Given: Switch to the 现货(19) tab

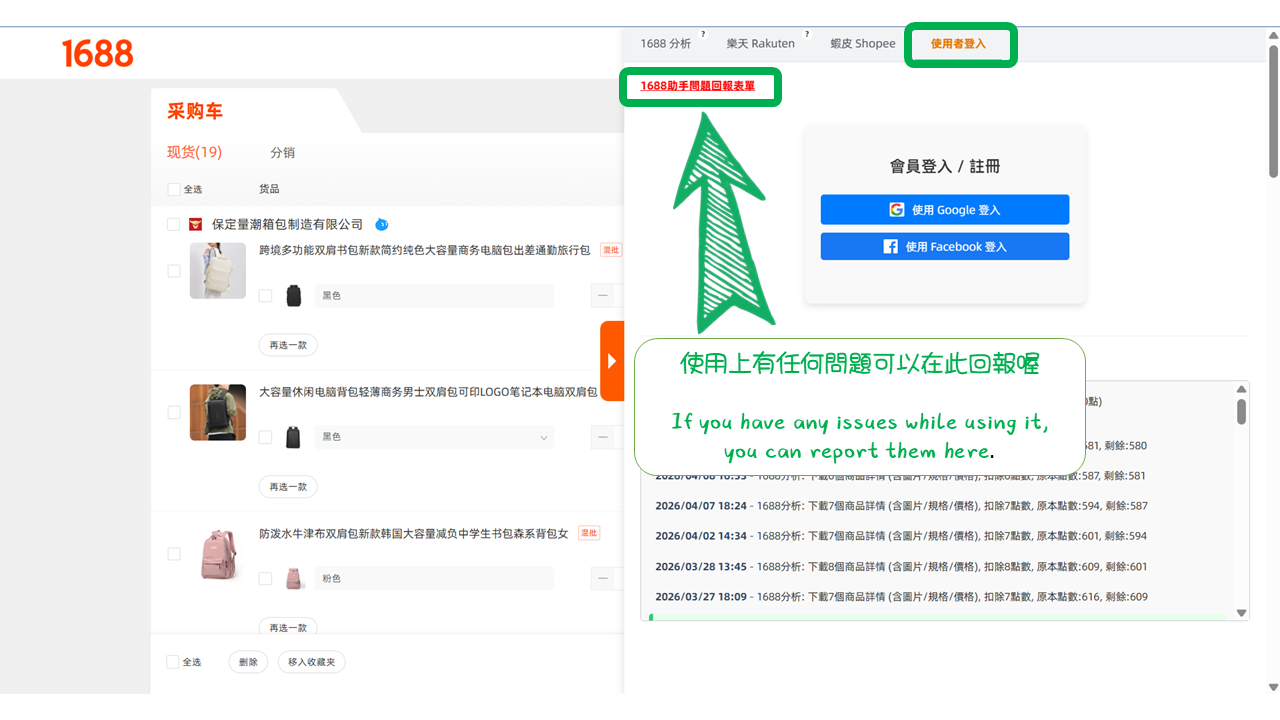Looking at the screenshot, I should click(194, 152).
